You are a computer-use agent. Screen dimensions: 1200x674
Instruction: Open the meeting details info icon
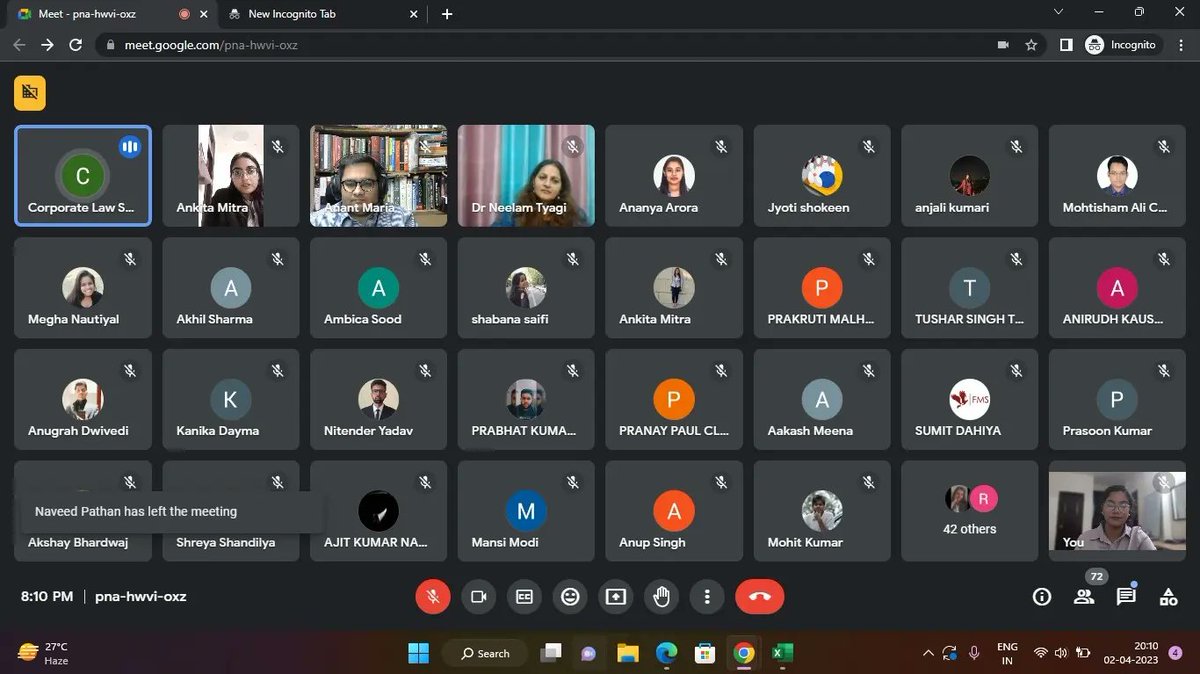[x=1042, y=597]
